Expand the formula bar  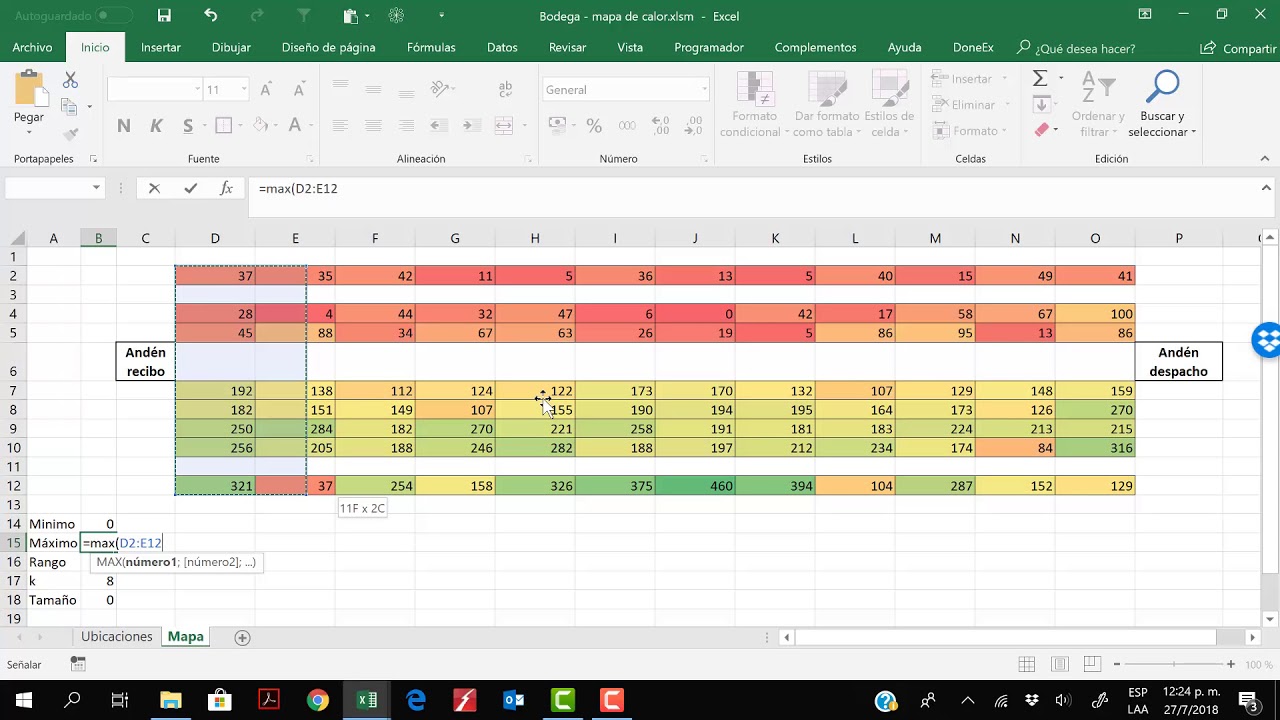[x=1266, y=188]
